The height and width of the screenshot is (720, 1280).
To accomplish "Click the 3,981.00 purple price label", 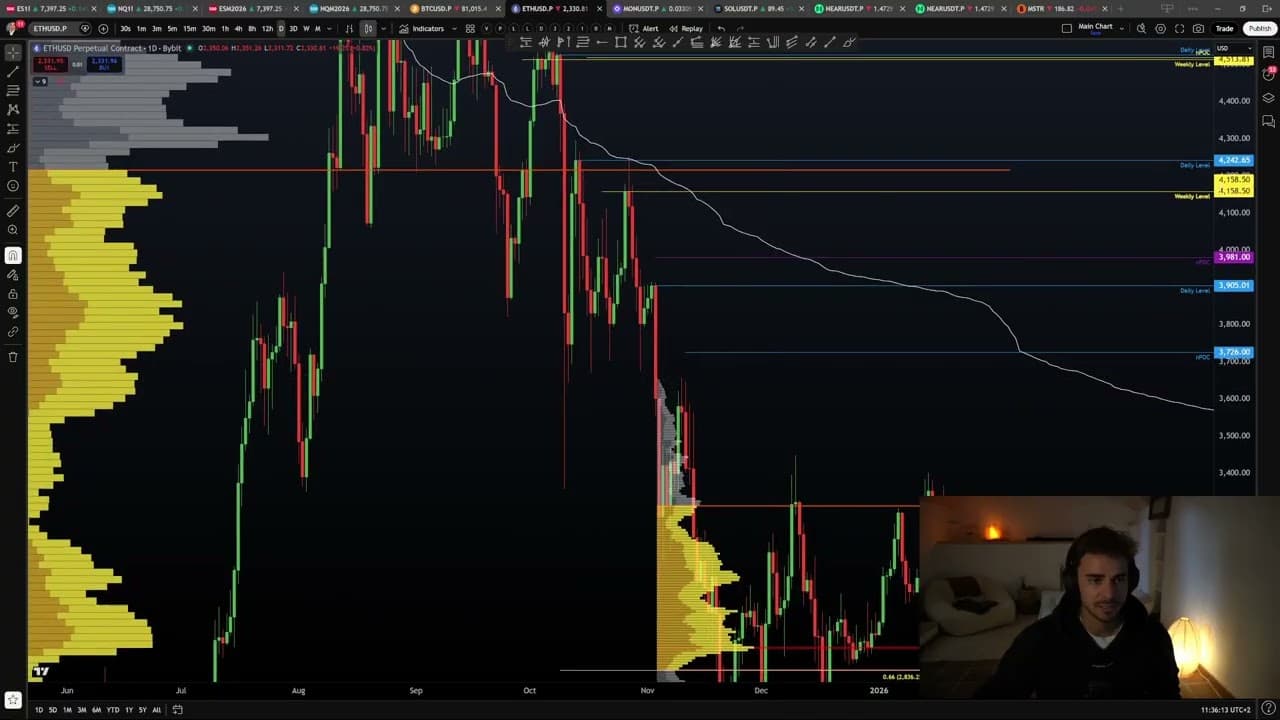I will coord(1233,257).
